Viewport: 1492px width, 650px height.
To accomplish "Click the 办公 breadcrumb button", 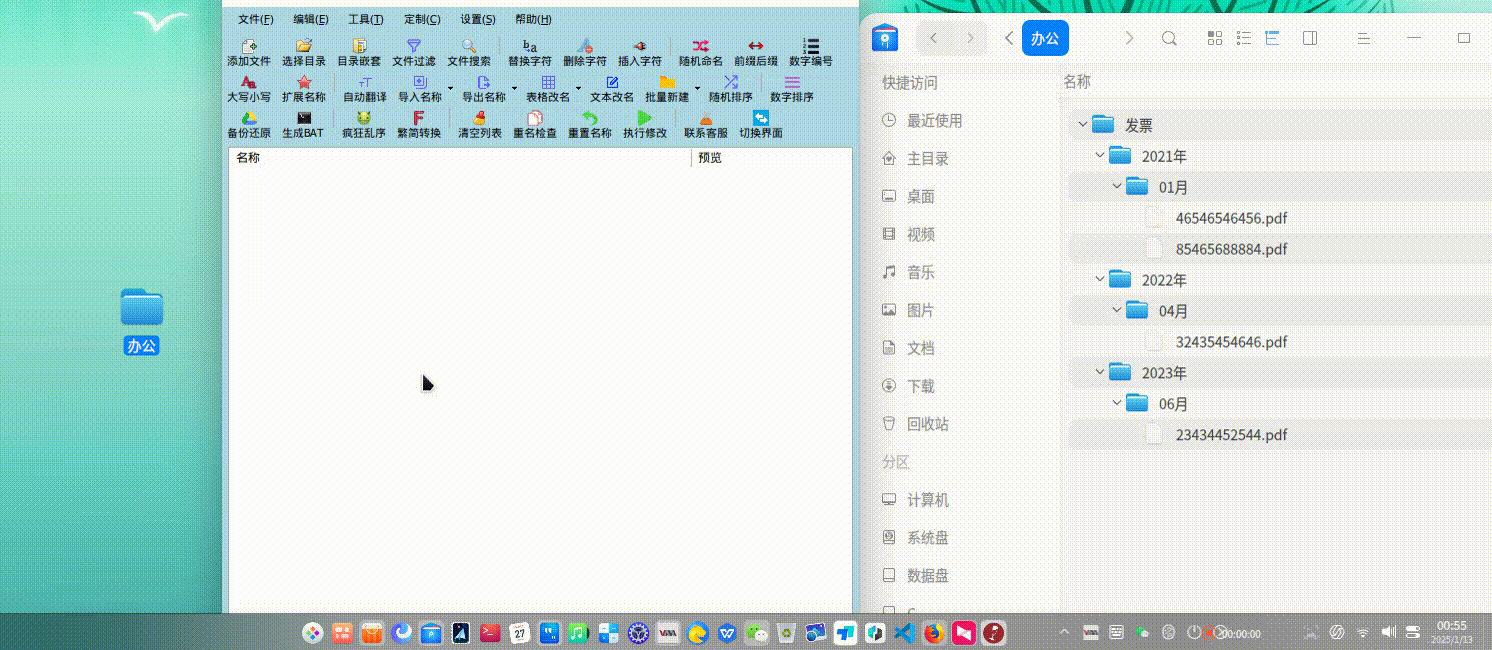I will pyautogui.click(x=1045, y=38).
